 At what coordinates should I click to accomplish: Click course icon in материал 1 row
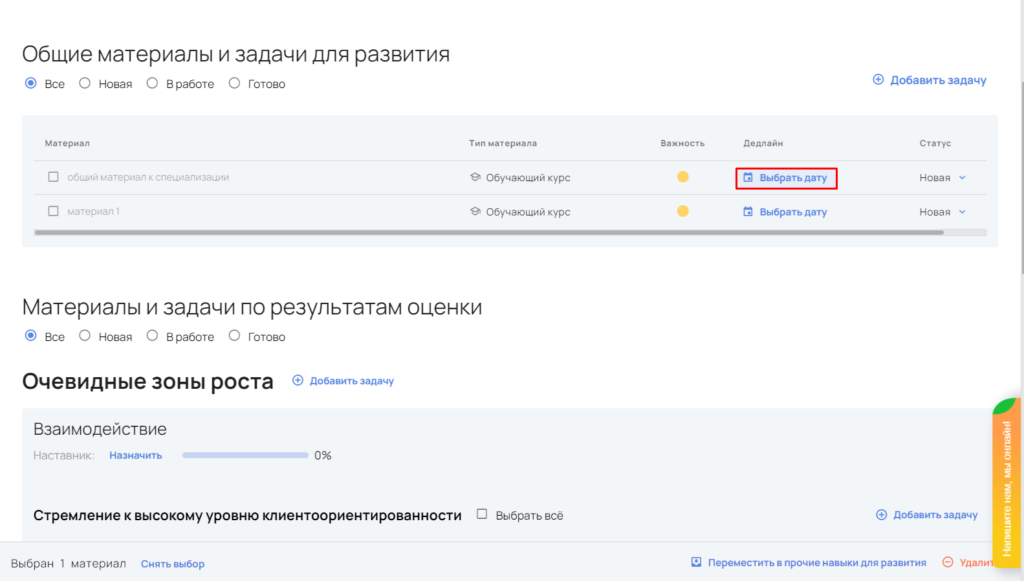coord(475,212)
